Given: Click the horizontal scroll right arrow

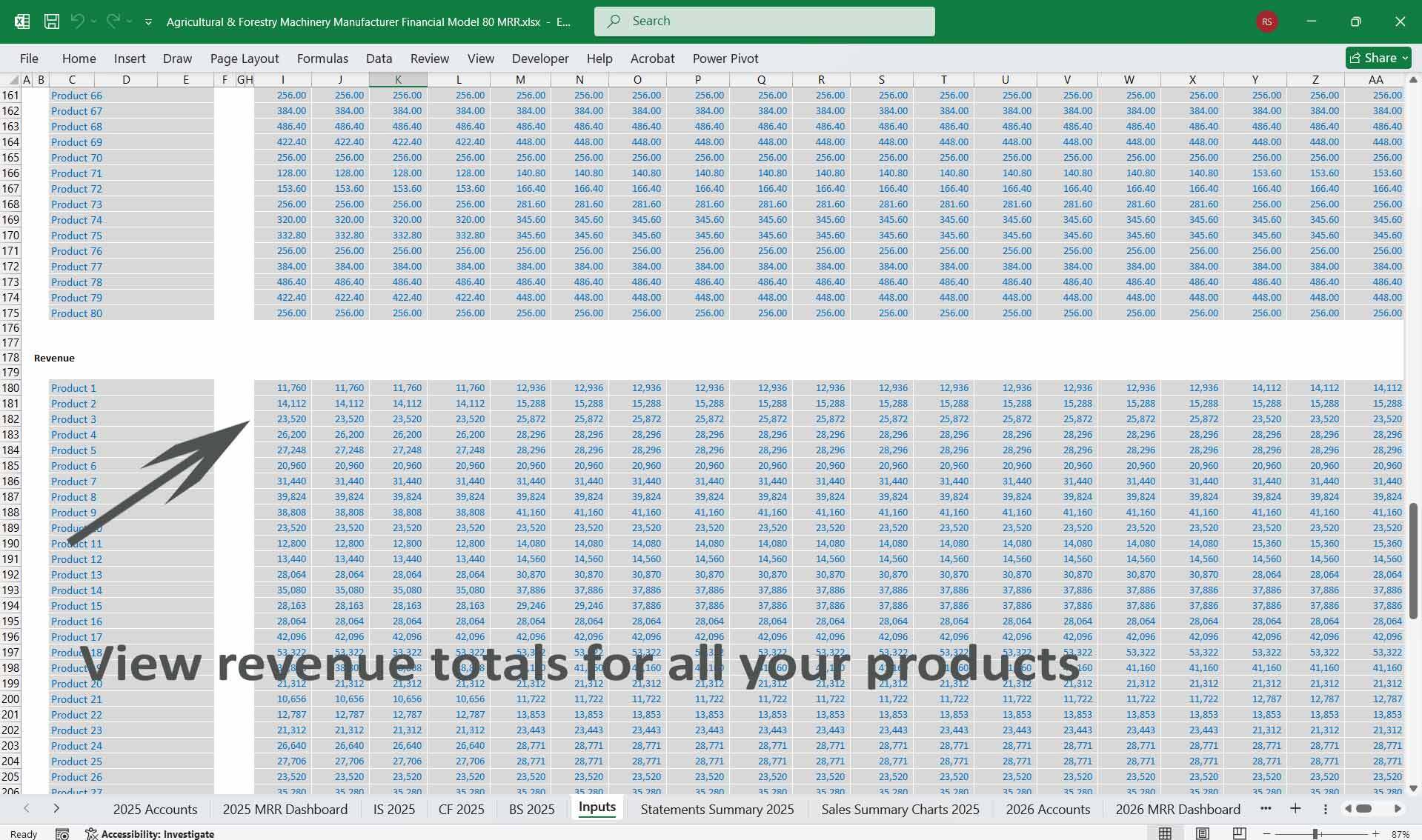Looking at the screenshot, I should [1398, 808].
